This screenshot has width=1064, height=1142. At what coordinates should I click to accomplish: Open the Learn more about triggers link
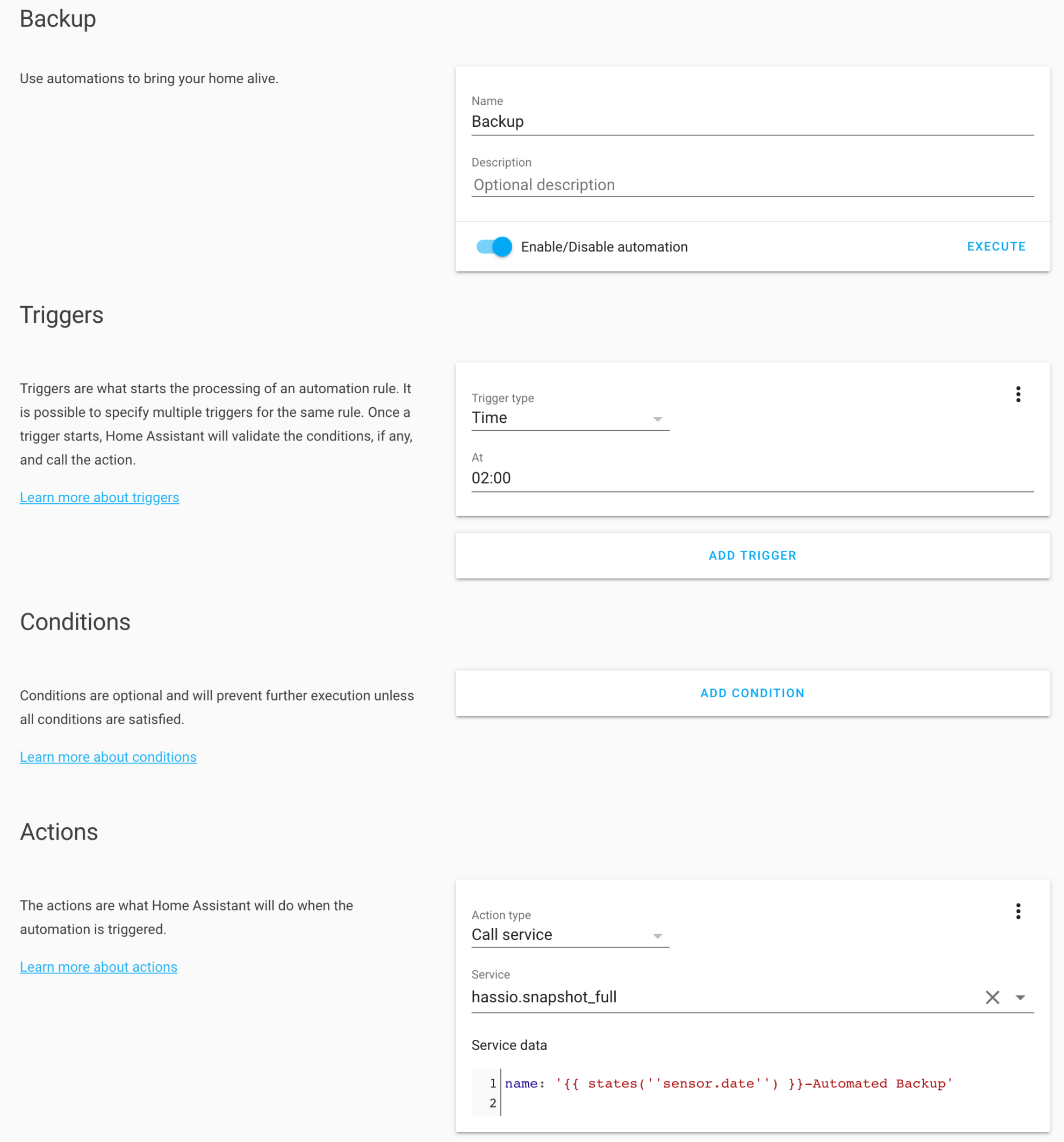(99, 497)
